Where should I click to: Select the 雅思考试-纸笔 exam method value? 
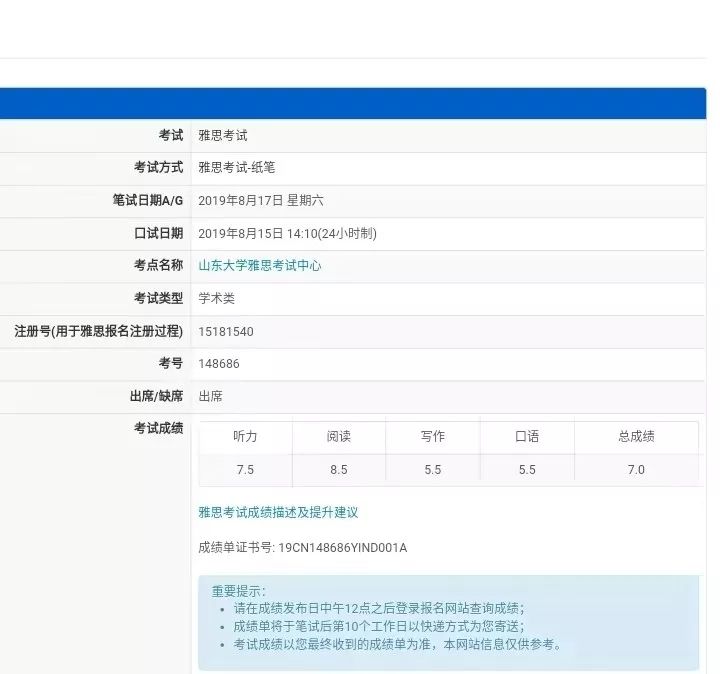[x=236, y=168]
